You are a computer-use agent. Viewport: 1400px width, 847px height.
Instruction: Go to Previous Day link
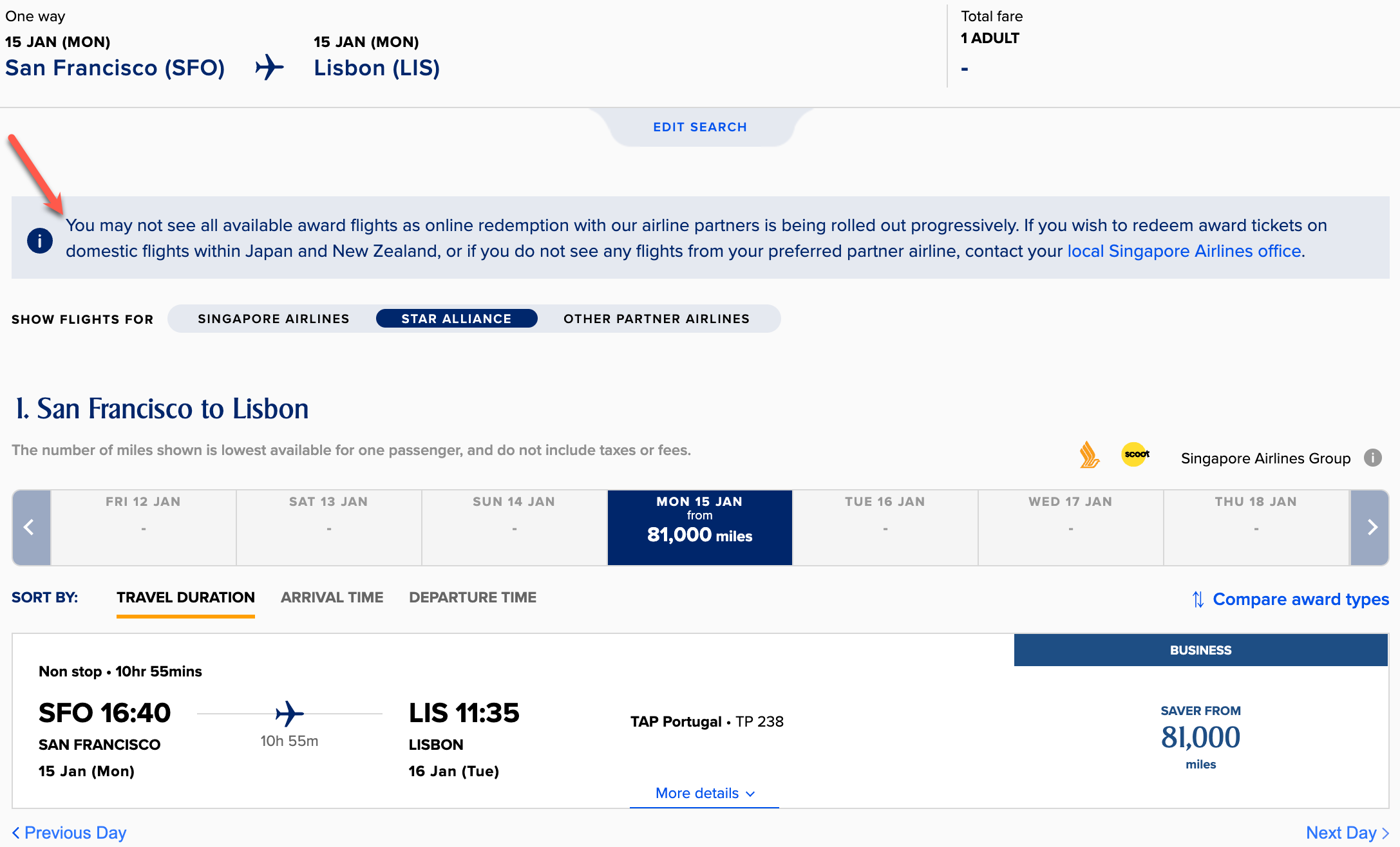tap(69, 833)
